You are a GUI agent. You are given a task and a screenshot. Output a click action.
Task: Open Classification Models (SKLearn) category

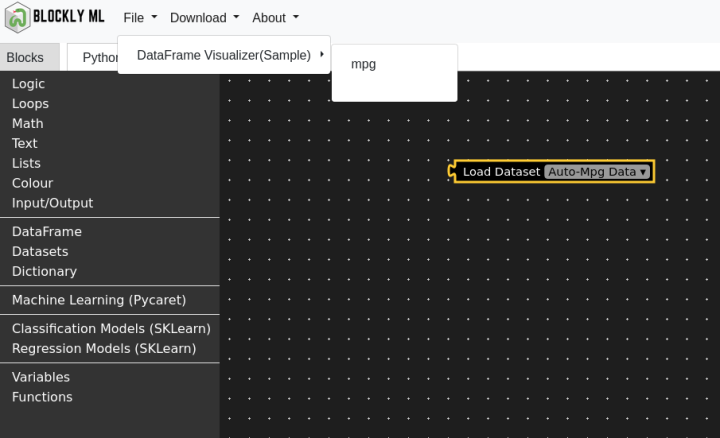coord(110,329)
